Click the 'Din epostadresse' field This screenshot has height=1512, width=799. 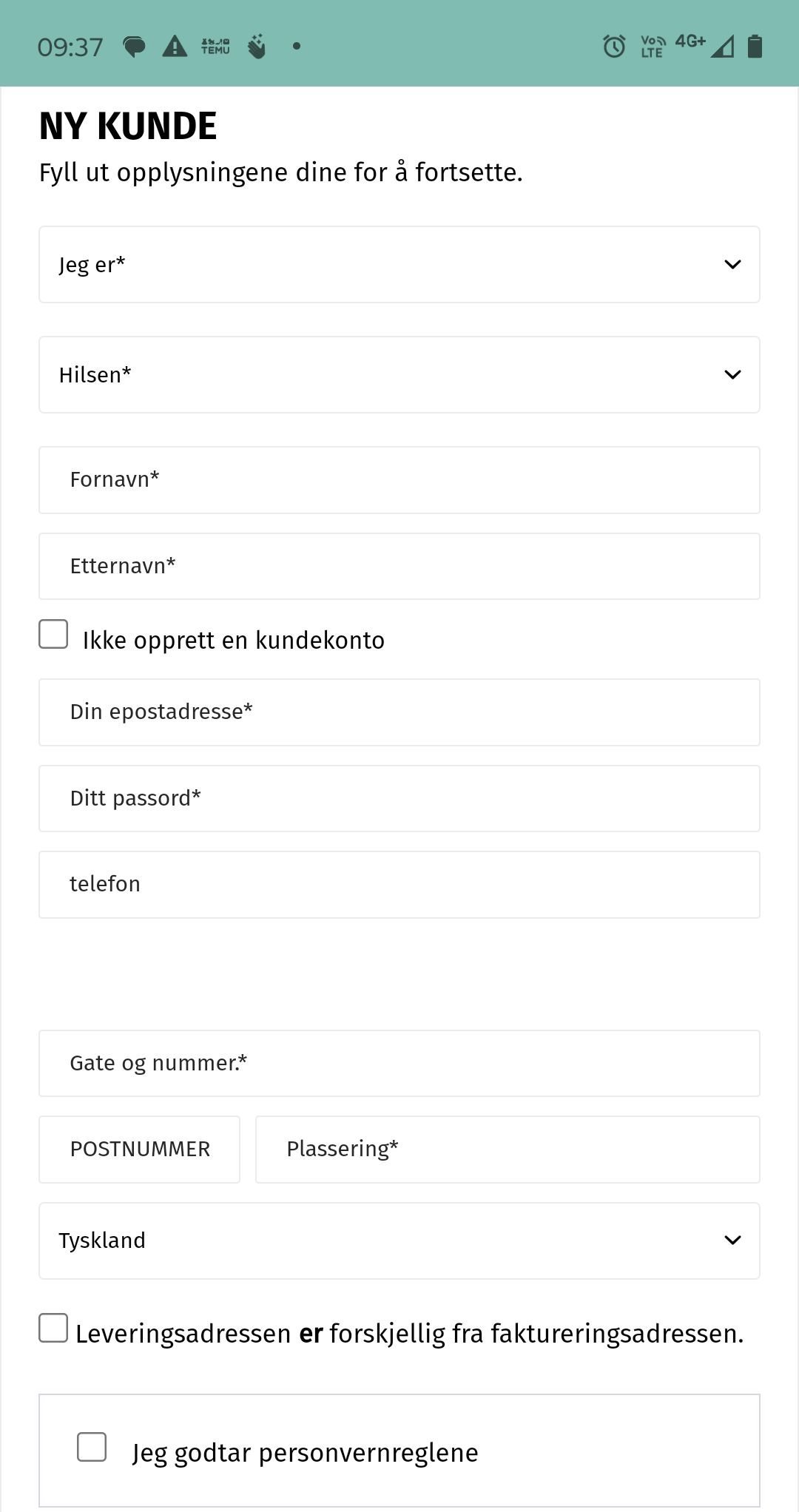(399, 712)
